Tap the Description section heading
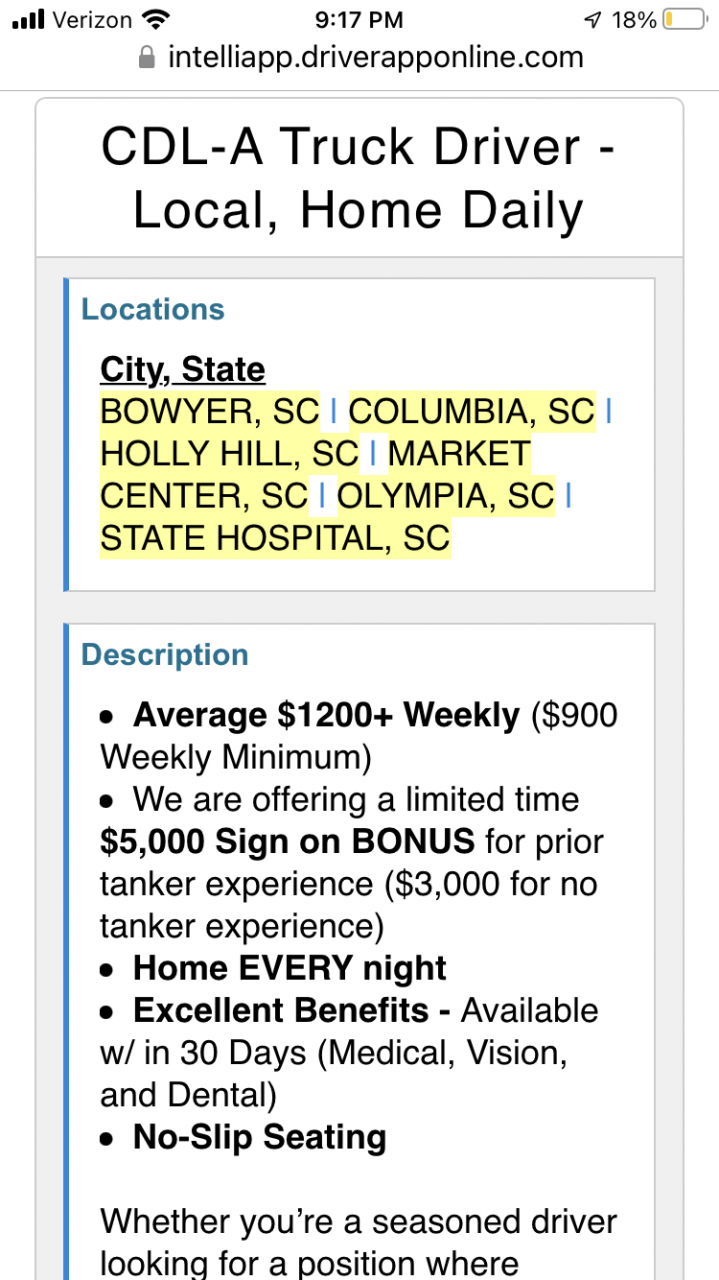The height and width of the screenshot is (1280, 719). 164,655
